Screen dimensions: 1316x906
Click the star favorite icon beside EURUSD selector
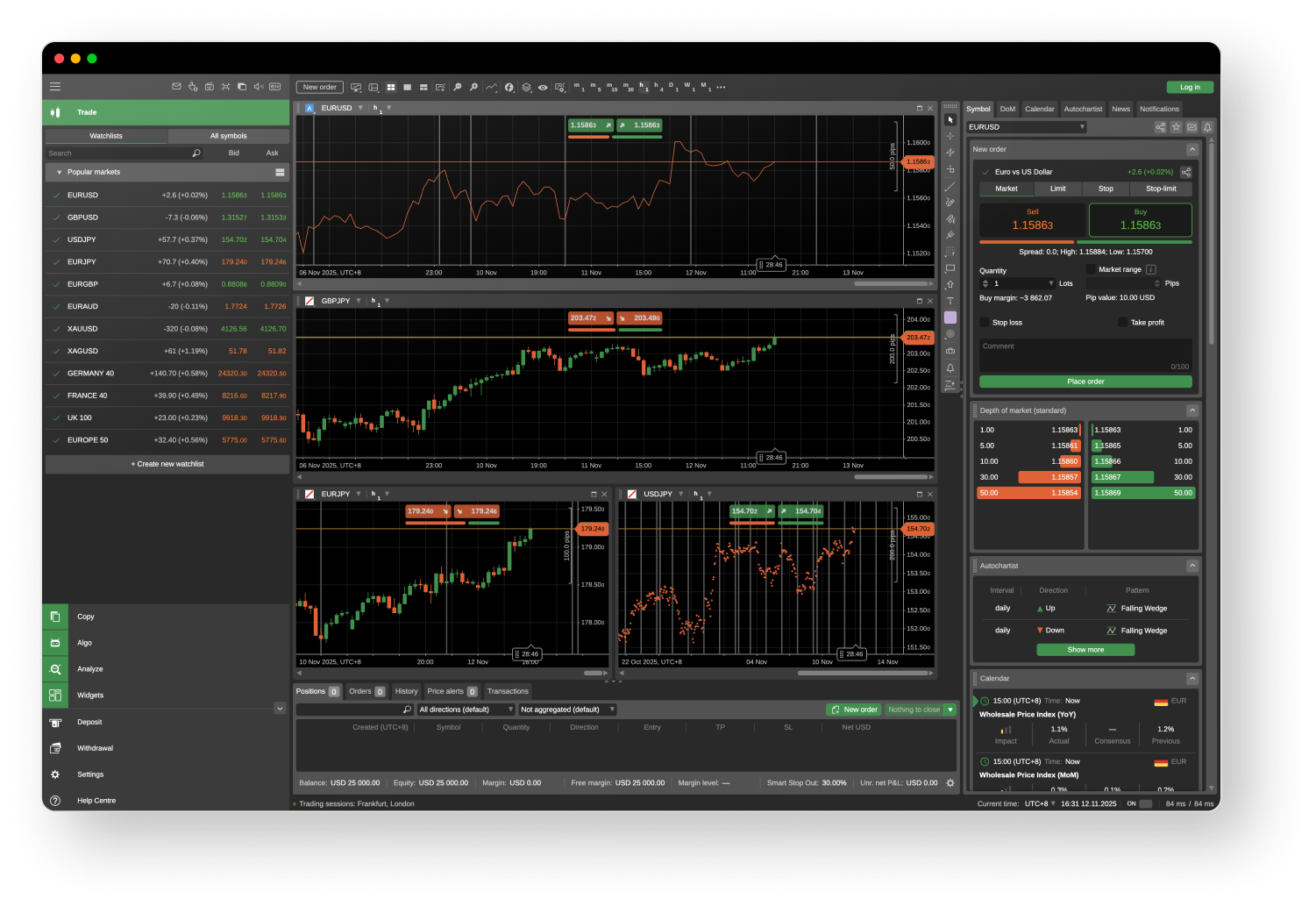(1176, 127)
